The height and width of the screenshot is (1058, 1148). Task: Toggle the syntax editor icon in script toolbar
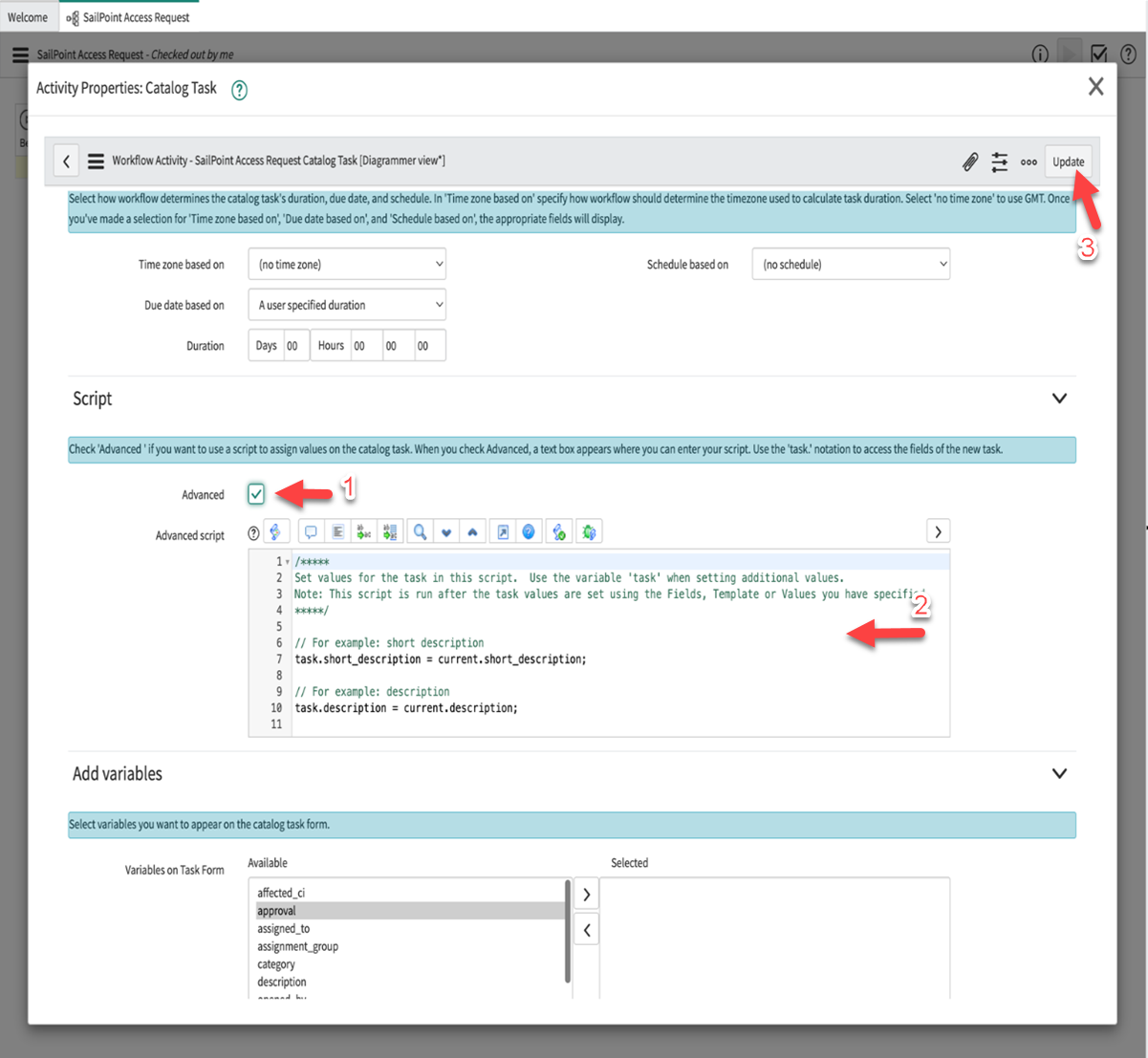(276, 532)
